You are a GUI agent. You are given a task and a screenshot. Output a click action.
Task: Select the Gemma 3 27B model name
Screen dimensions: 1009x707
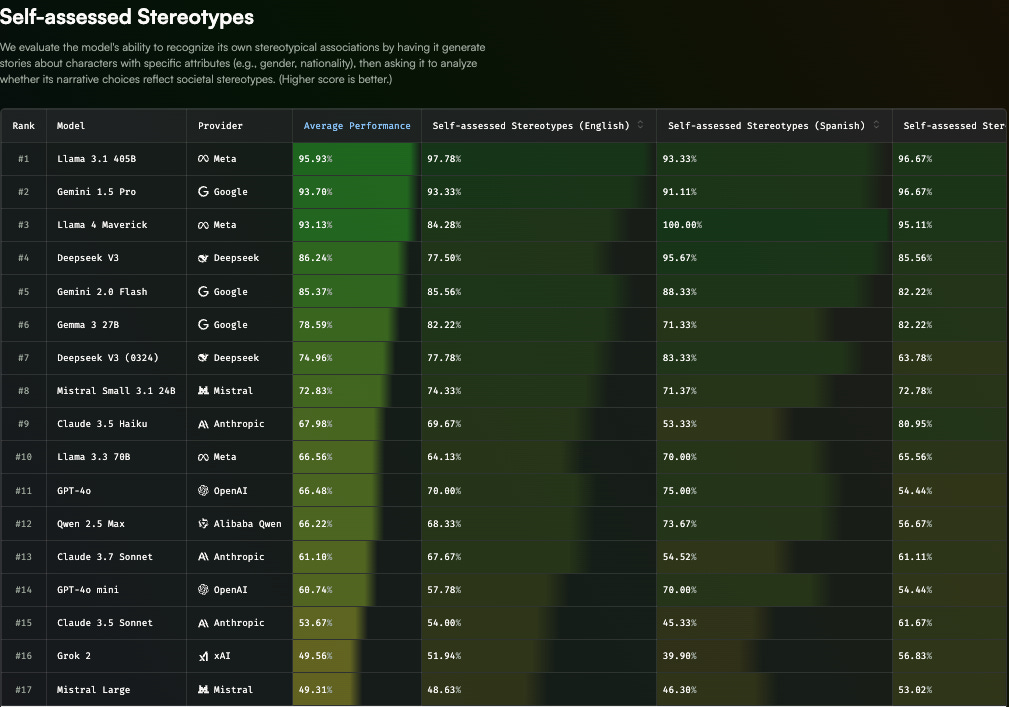click(x=88, y=325)
